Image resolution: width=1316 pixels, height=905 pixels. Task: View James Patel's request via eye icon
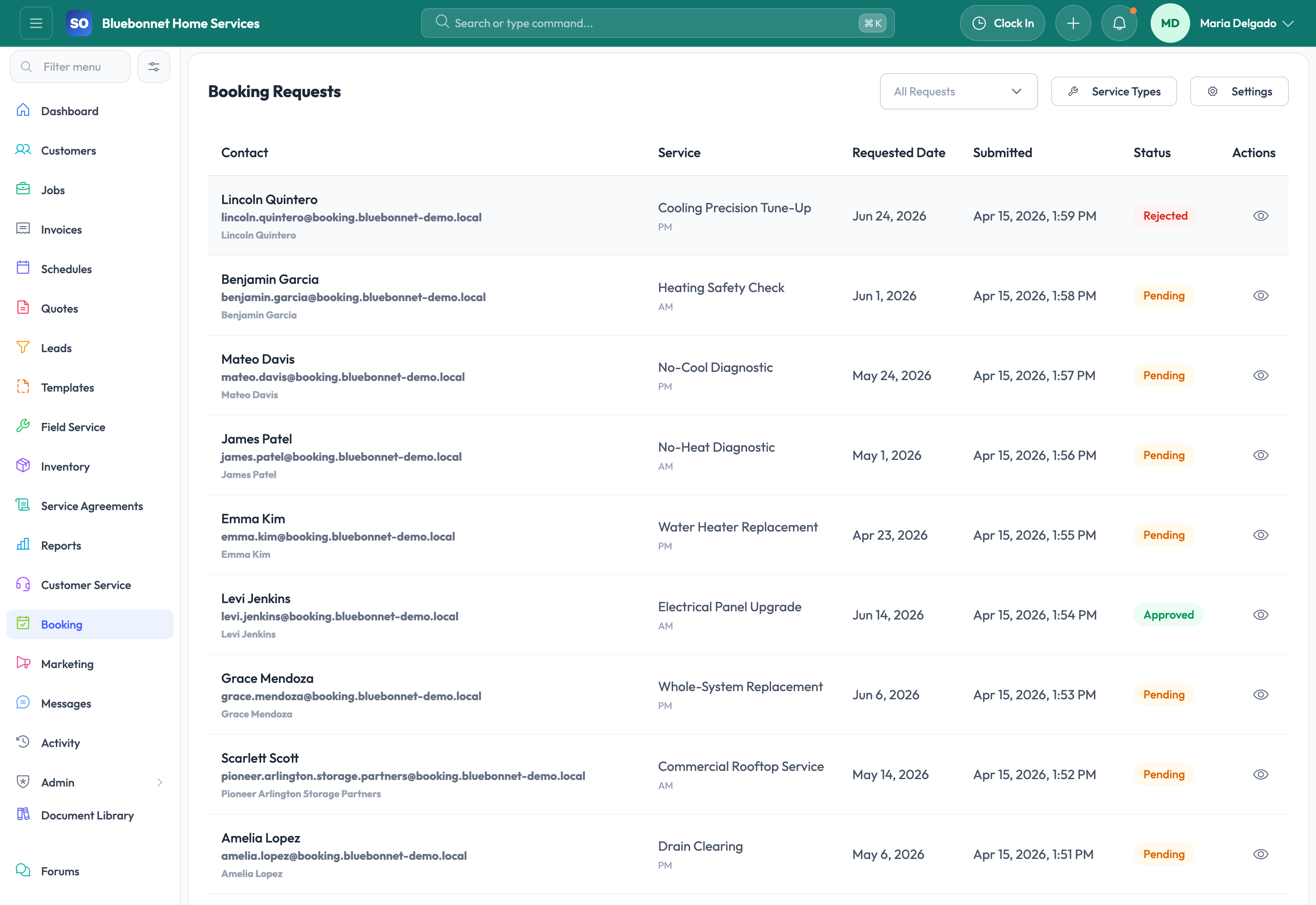point(1260,455)
